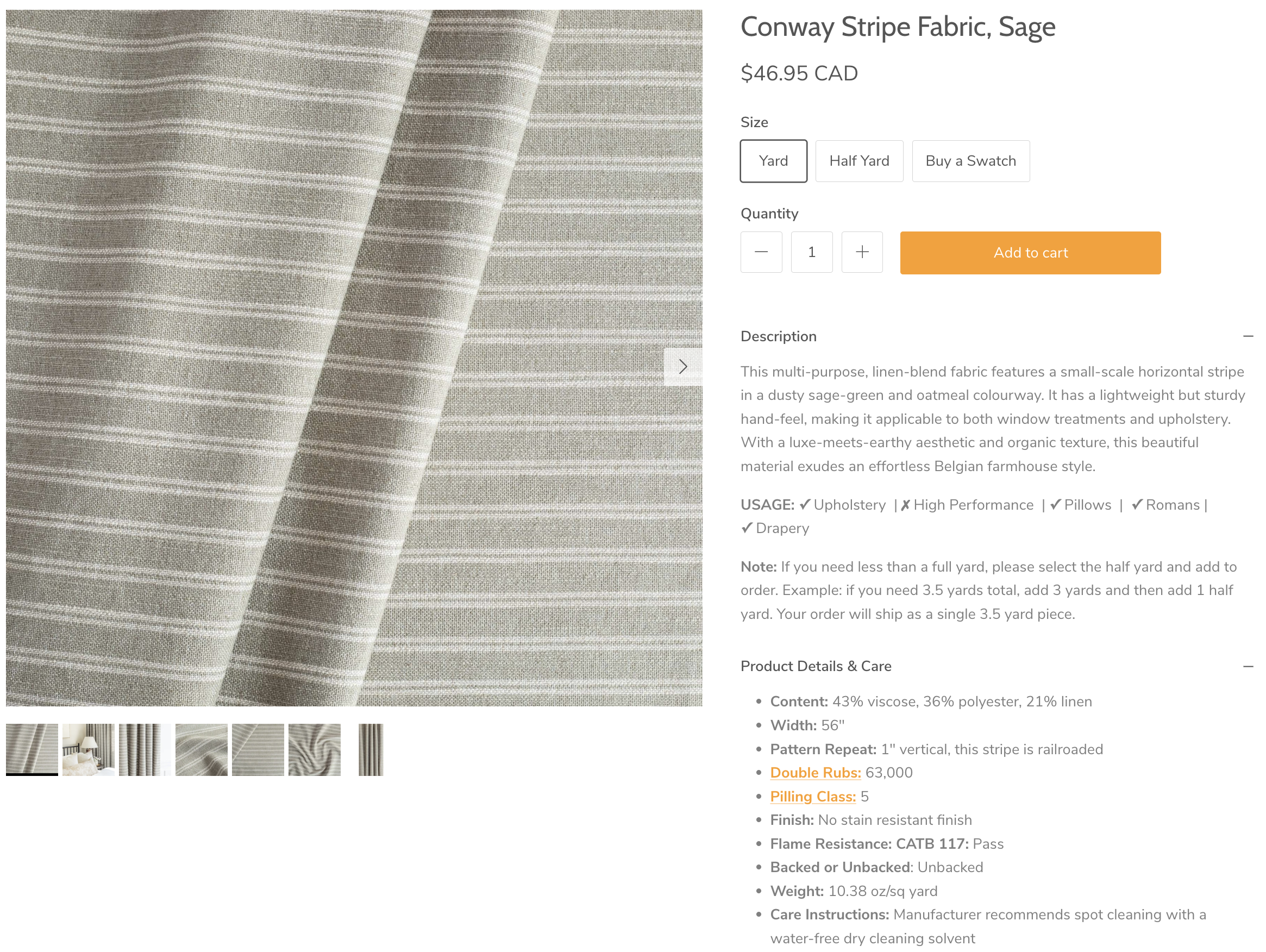Screen dimensions: 1266x952
Task: View the narrow curtain panel thumbnail
Action: (x=371, y=749)
